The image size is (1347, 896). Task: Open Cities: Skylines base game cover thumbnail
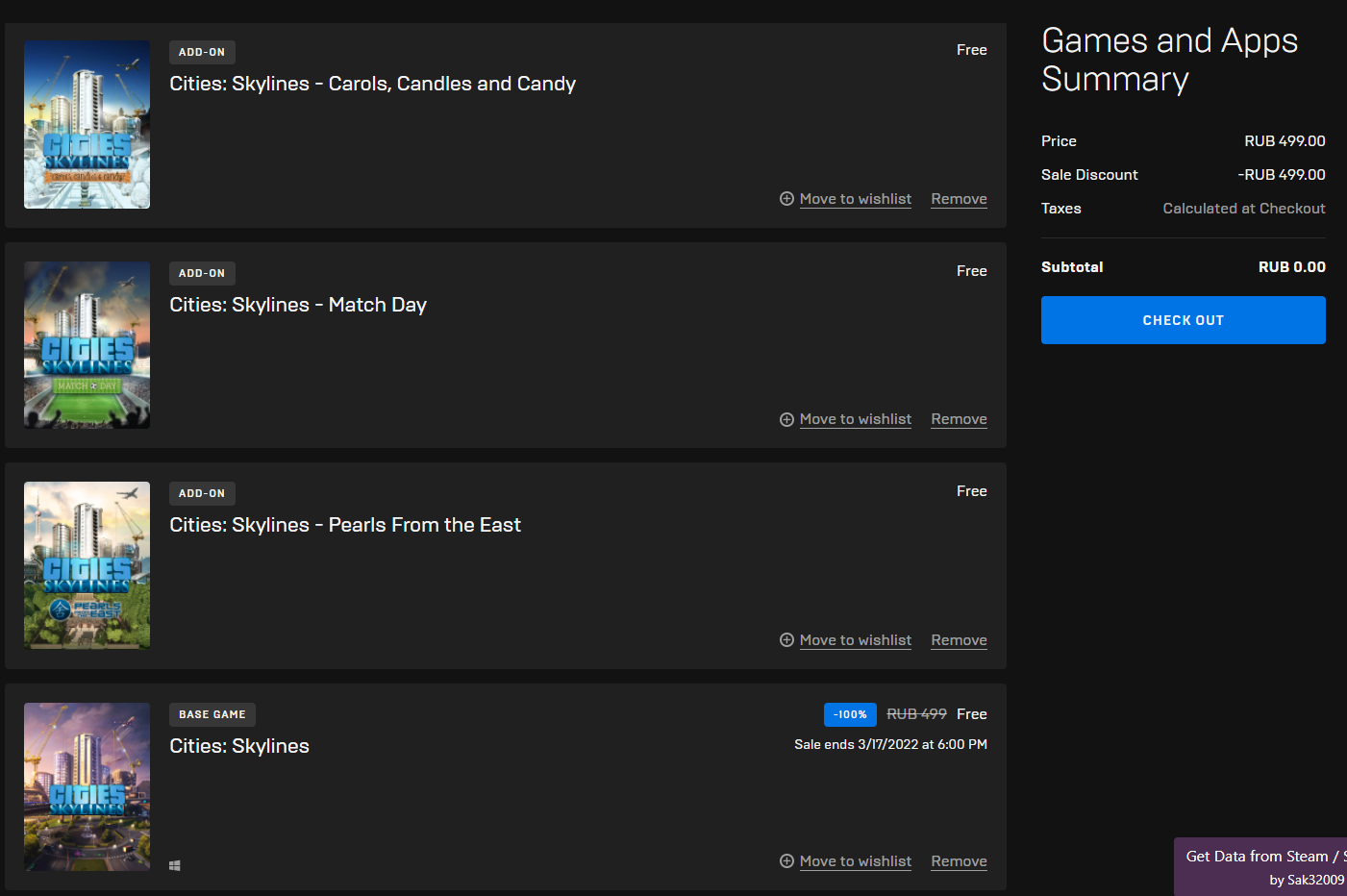87,786
